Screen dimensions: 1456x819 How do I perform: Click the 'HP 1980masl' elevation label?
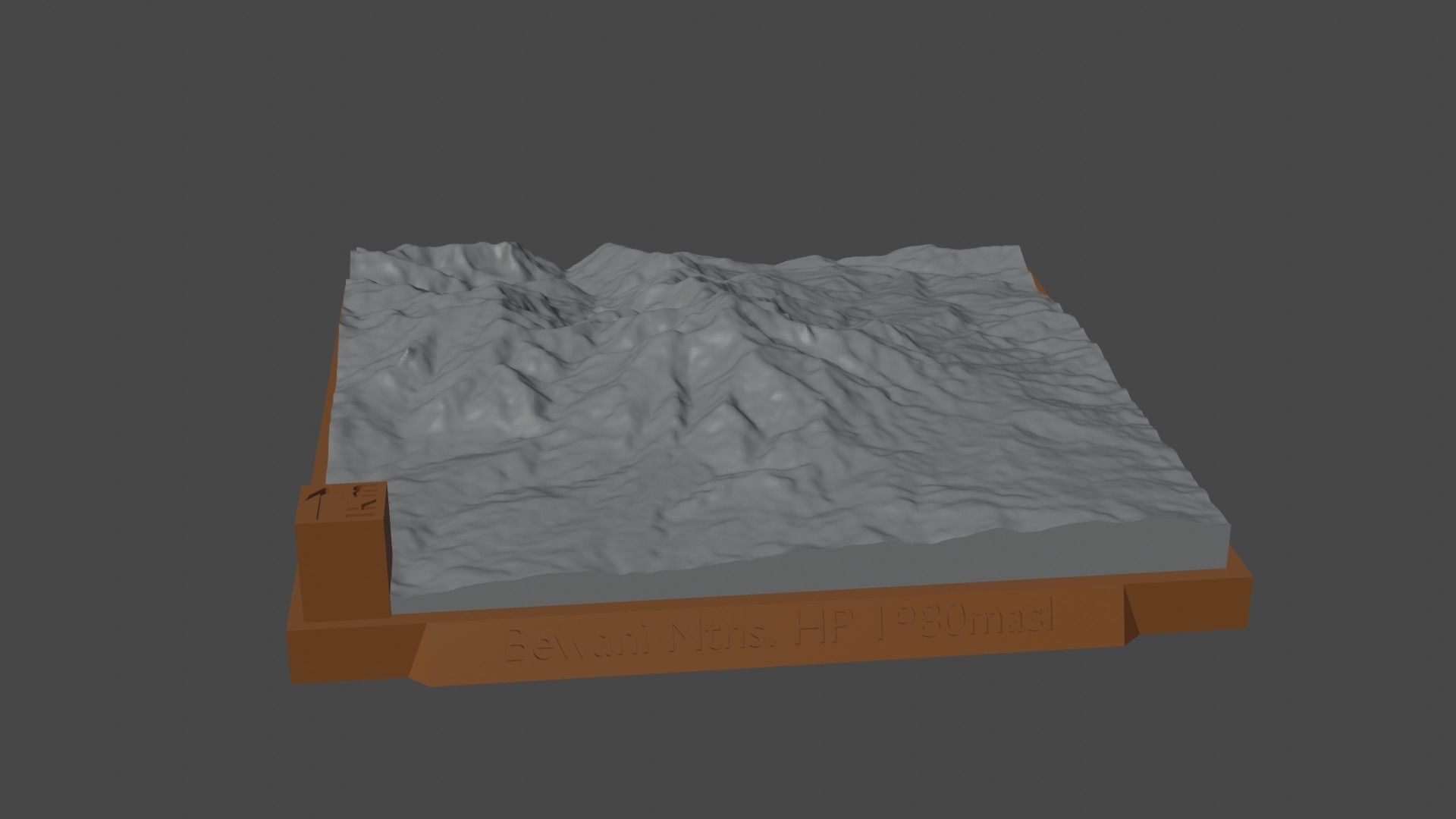pyautogui.click(x=924, y=622)
